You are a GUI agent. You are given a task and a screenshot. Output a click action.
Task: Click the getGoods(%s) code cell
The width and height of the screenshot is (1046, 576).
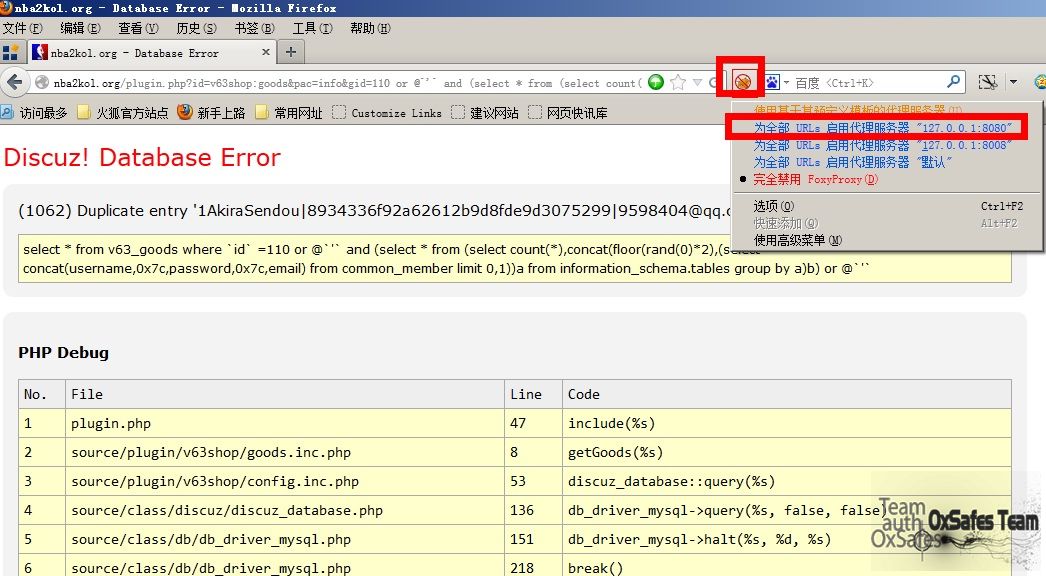tap(787, 452)
